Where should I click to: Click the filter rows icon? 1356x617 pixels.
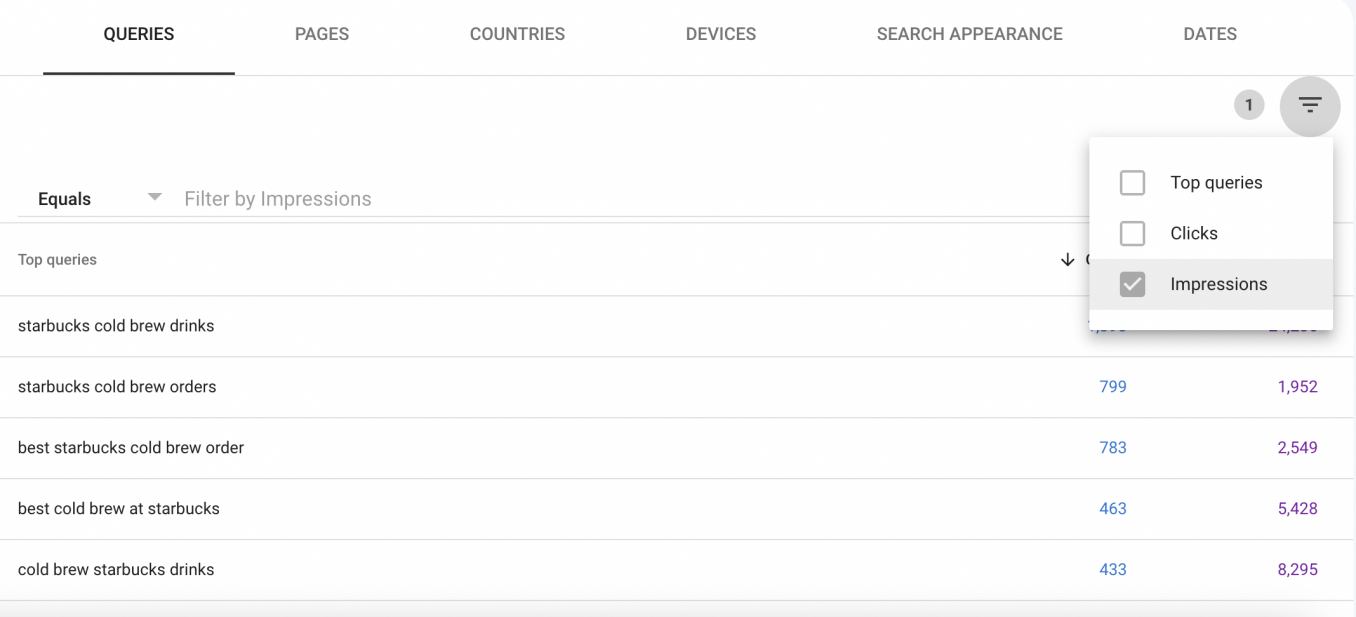tap(1309, 105)
